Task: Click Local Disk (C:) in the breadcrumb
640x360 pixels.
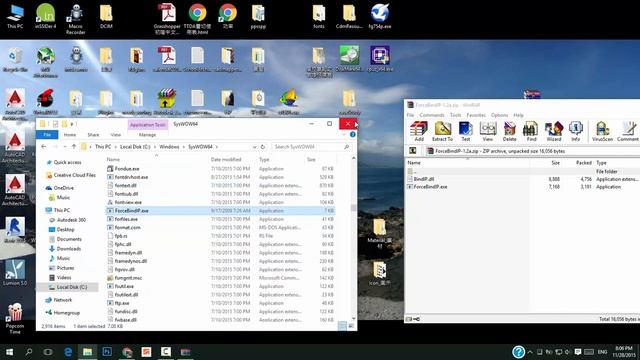Action: (x=135, y=147)
